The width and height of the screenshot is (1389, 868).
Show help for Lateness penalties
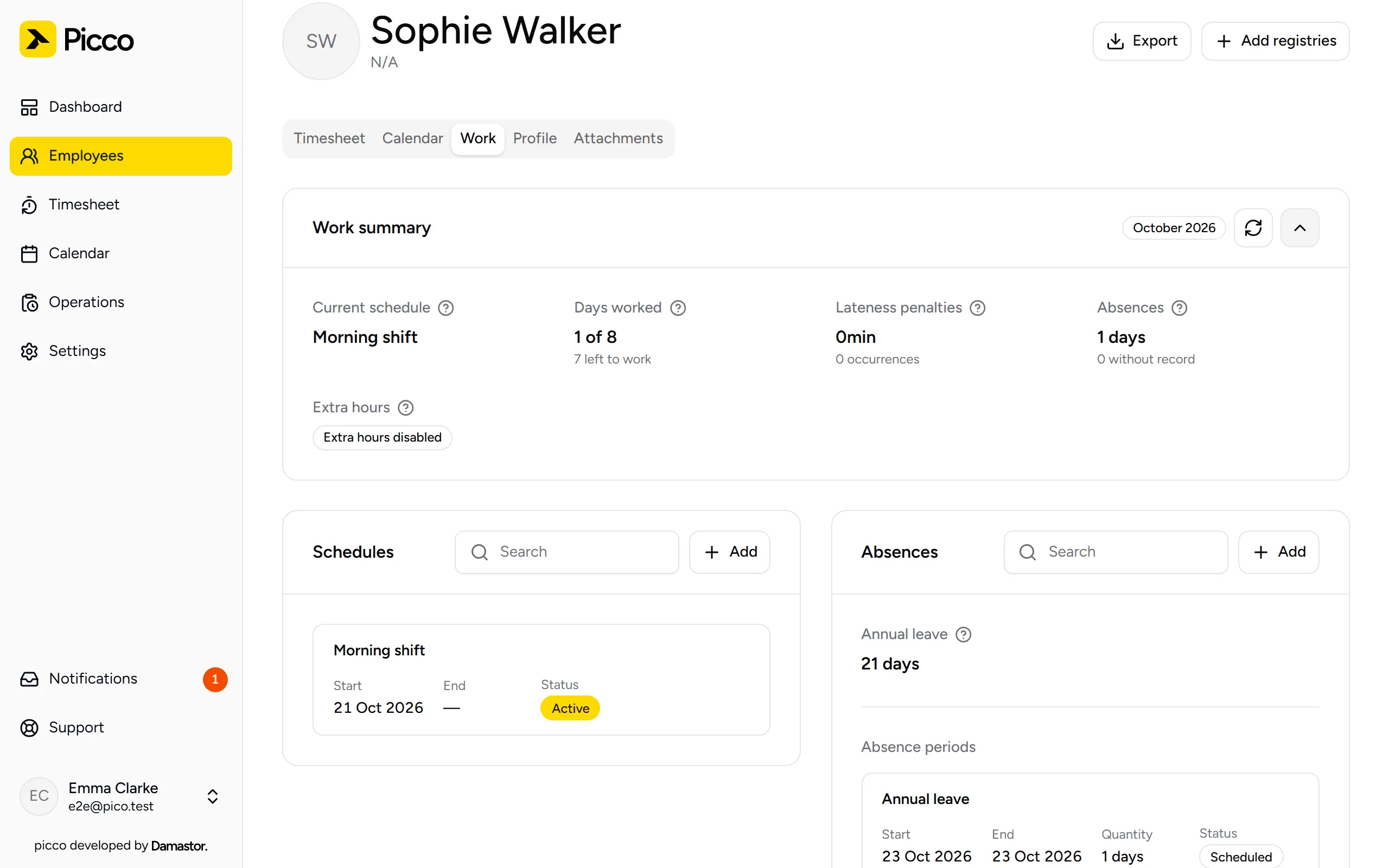[978, 308]
